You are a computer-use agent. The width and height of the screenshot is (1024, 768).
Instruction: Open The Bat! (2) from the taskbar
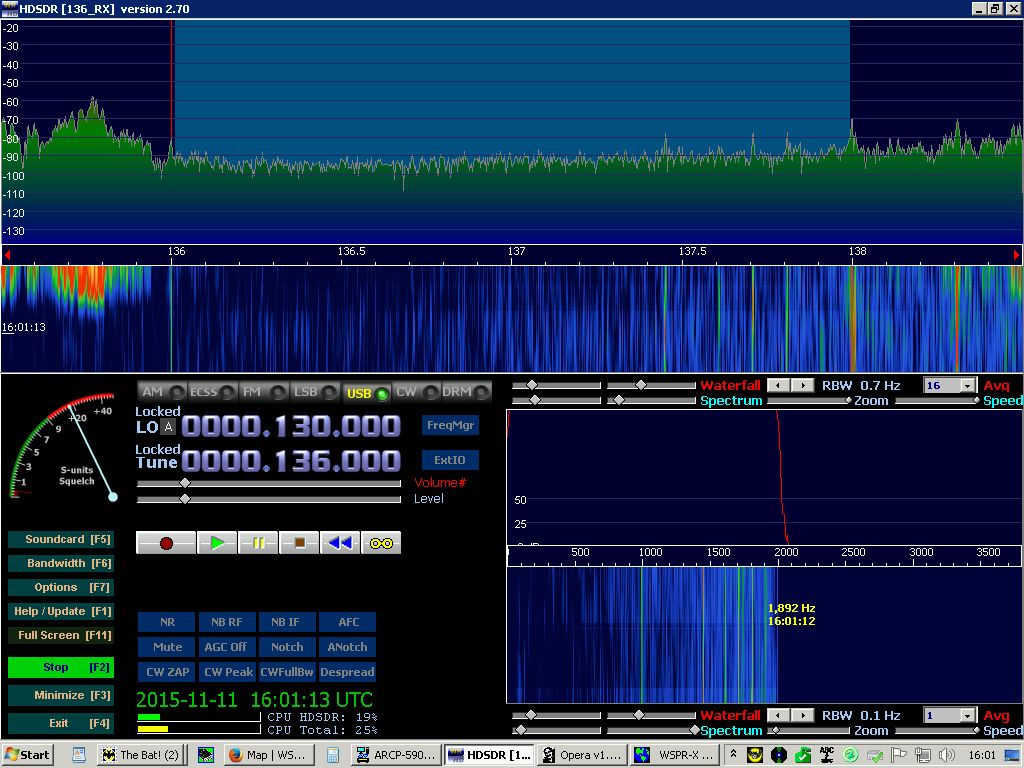(x=140, y=755)
